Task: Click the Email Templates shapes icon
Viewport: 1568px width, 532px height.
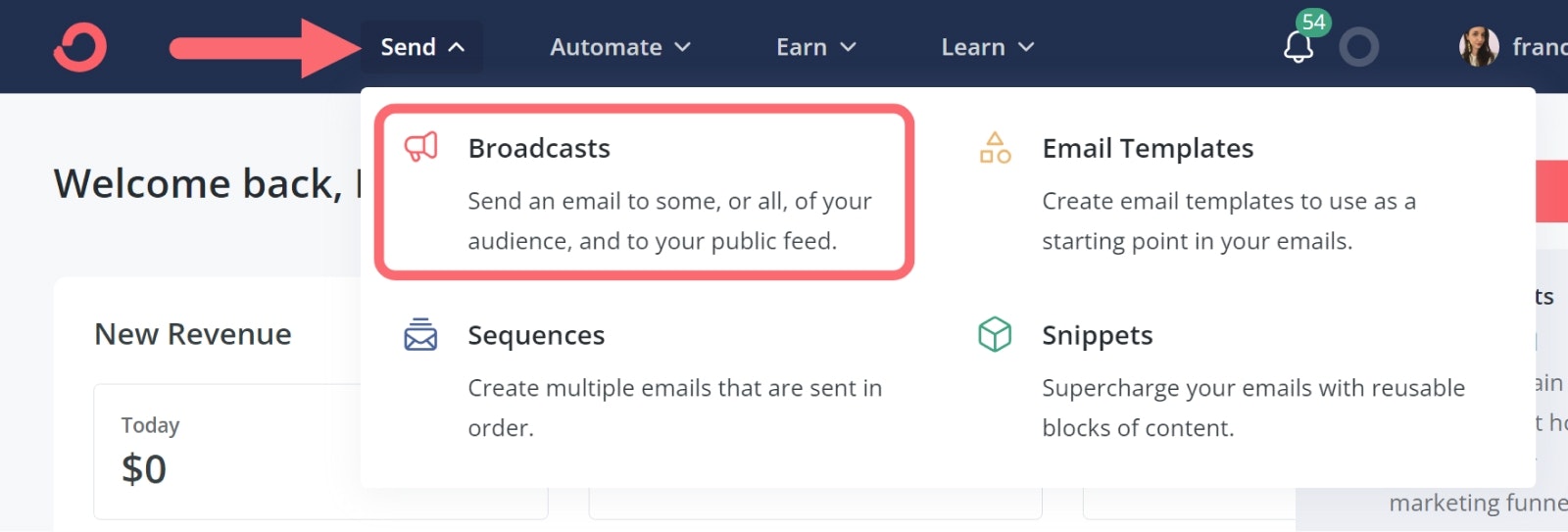Action: coord(995,148)
